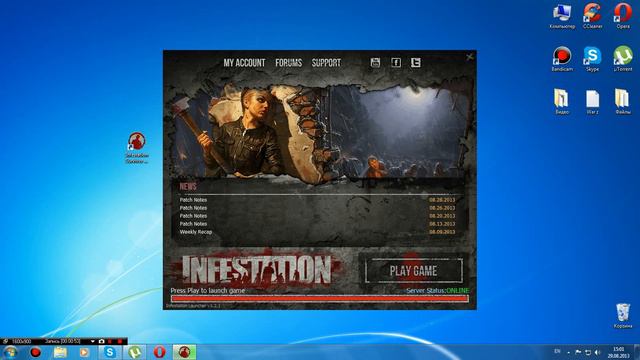The image size is (640, 360).
Task: Select the Opera desktop shortcut
Action: coord(623,16)
